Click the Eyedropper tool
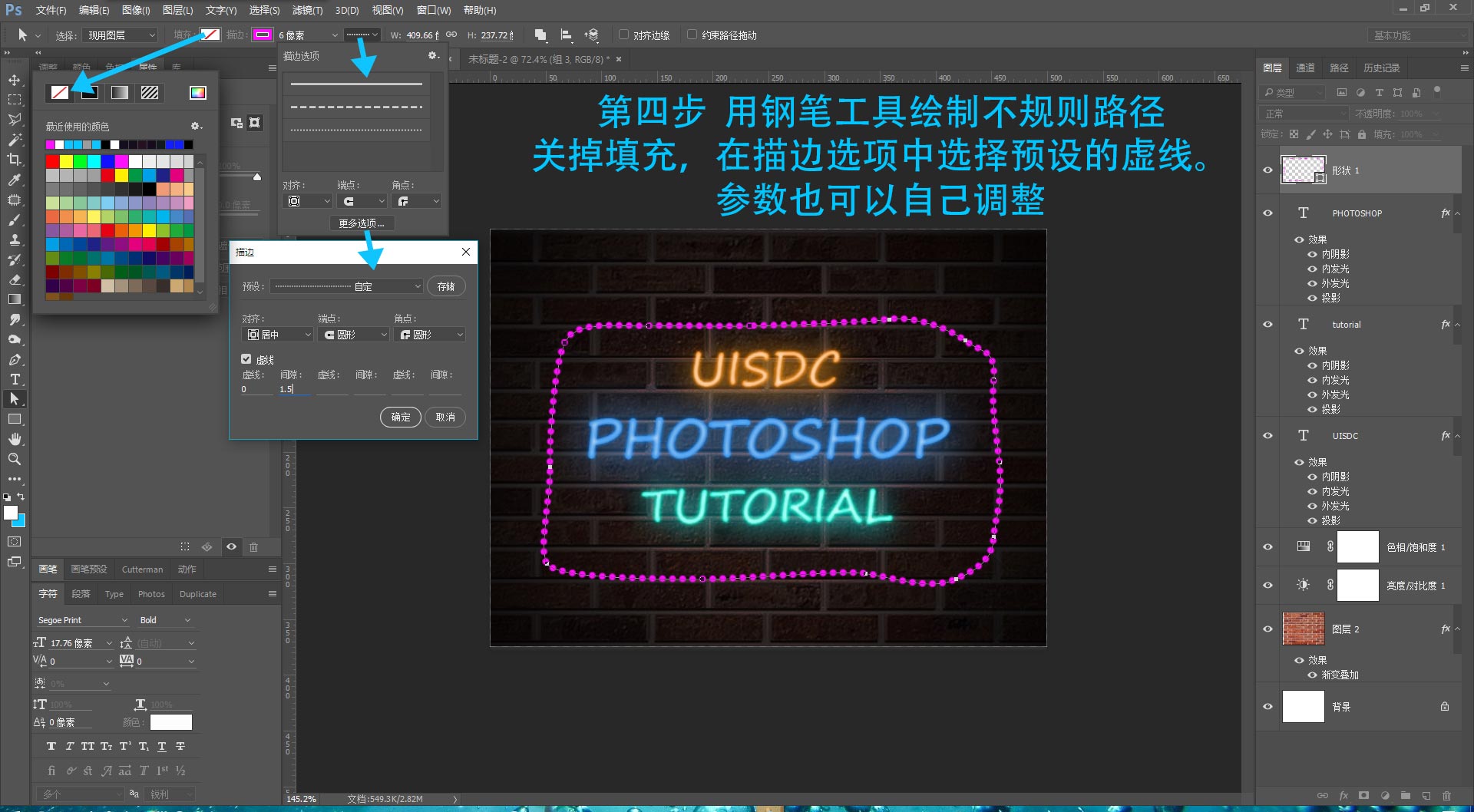This screenshot has width=1474, height=812. pyautogui.click(x=15, y=180)
